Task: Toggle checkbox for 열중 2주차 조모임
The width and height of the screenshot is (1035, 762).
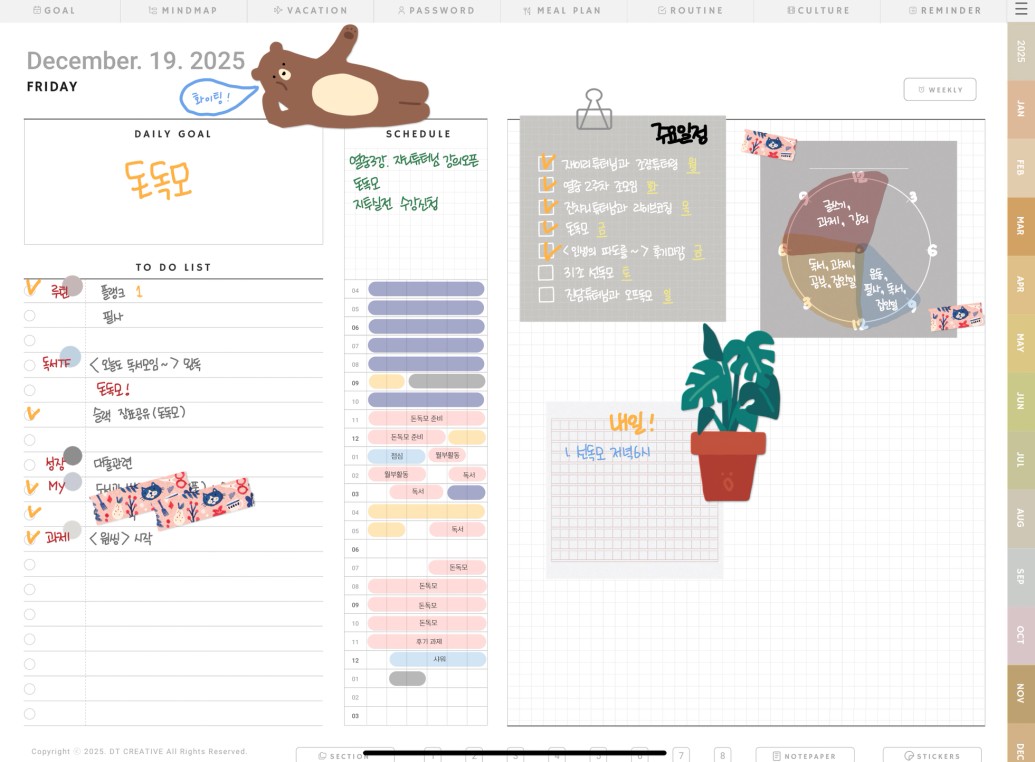Action: [x=546, y=185]
